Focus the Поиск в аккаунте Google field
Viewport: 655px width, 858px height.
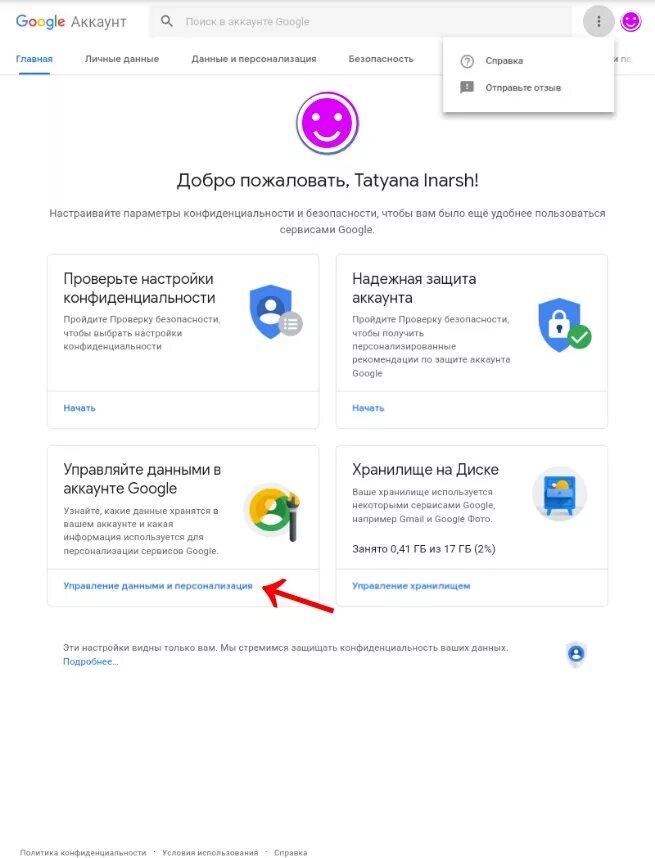coord(361,21)
